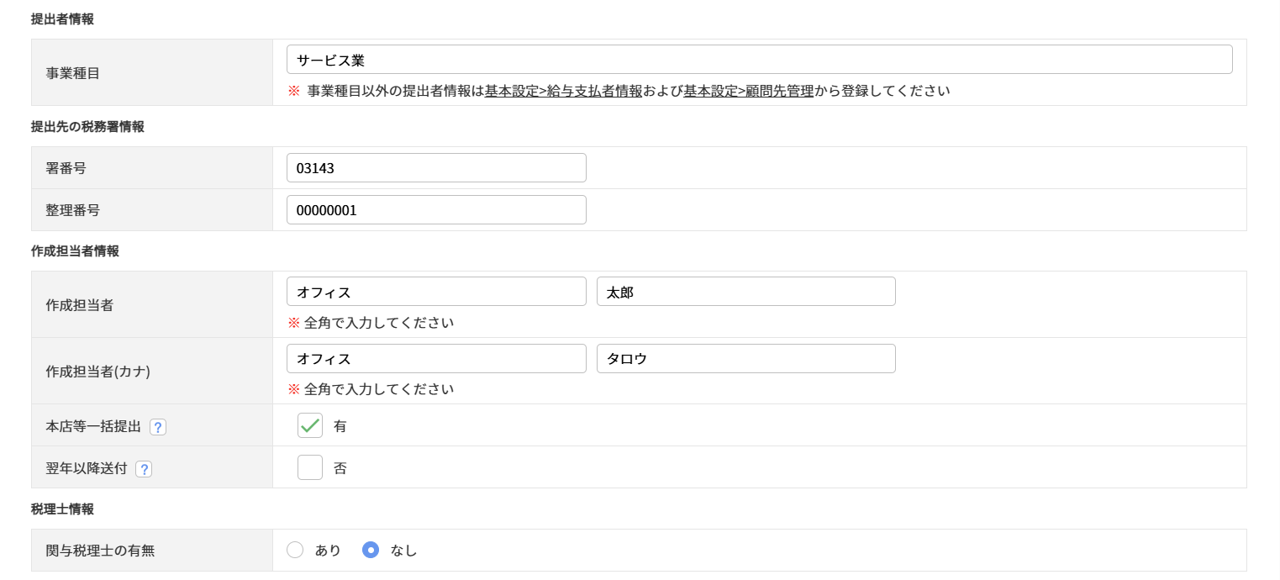1280x580 pixels.
Task: Click the 提出者情報 section heading
Action: click(63, 19)
